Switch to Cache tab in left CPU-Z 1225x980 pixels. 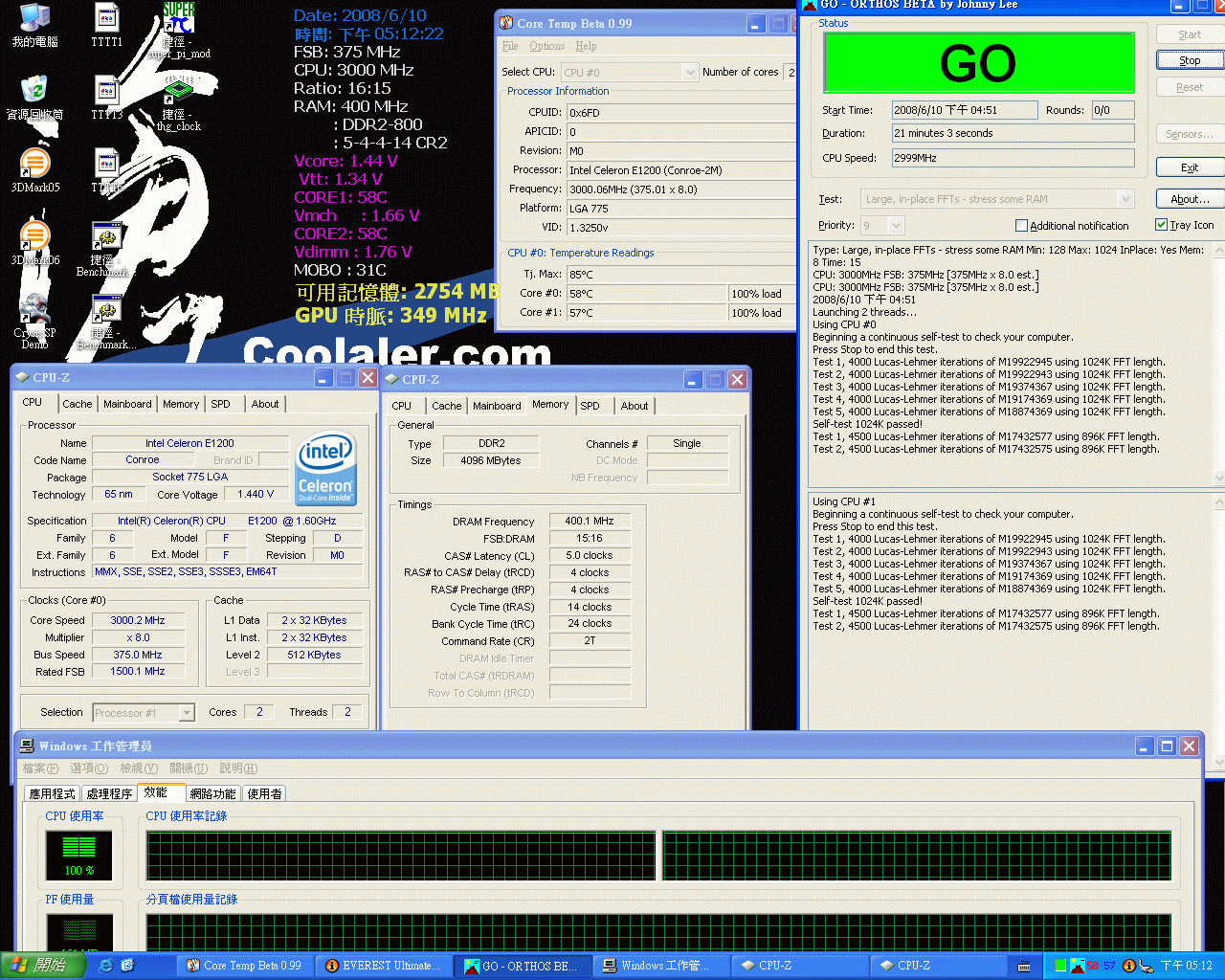[78, 404]
